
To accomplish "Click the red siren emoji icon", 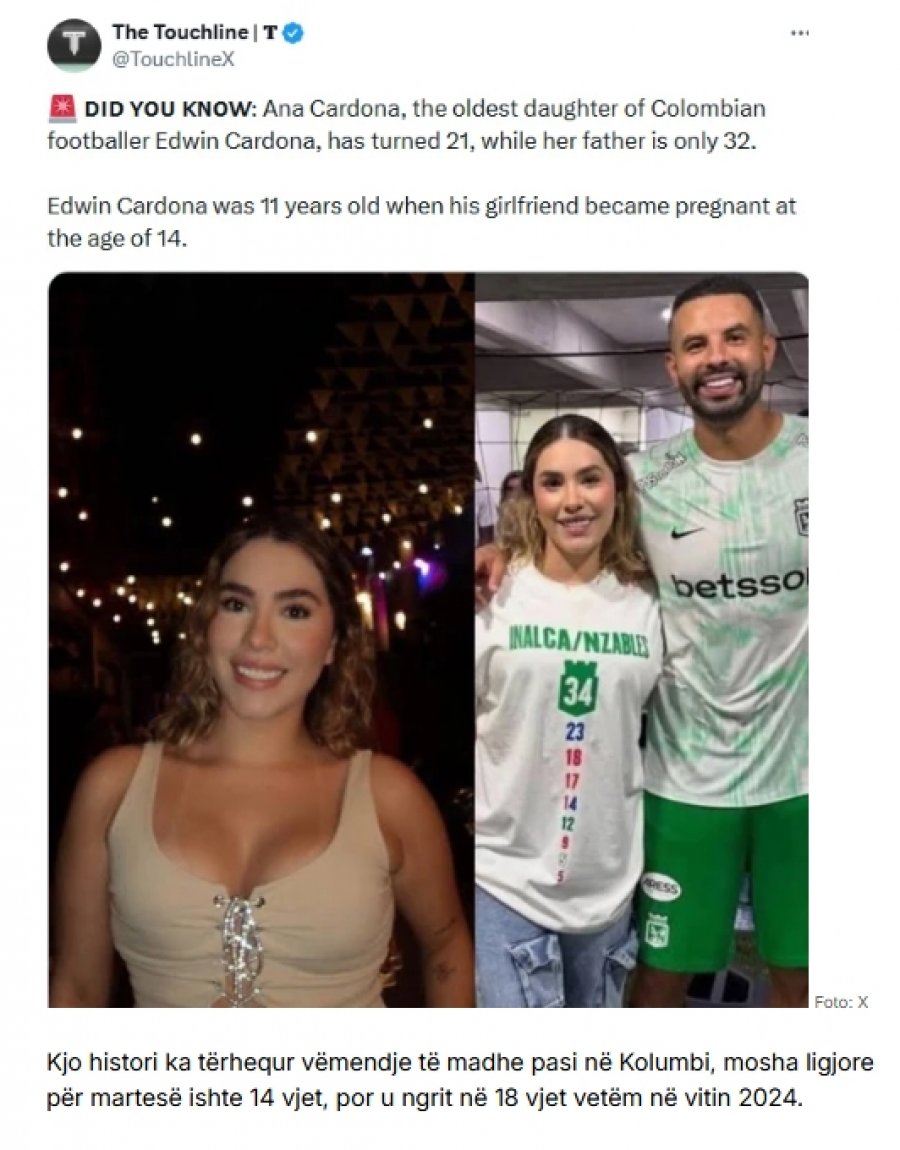I will click(62, 109).
